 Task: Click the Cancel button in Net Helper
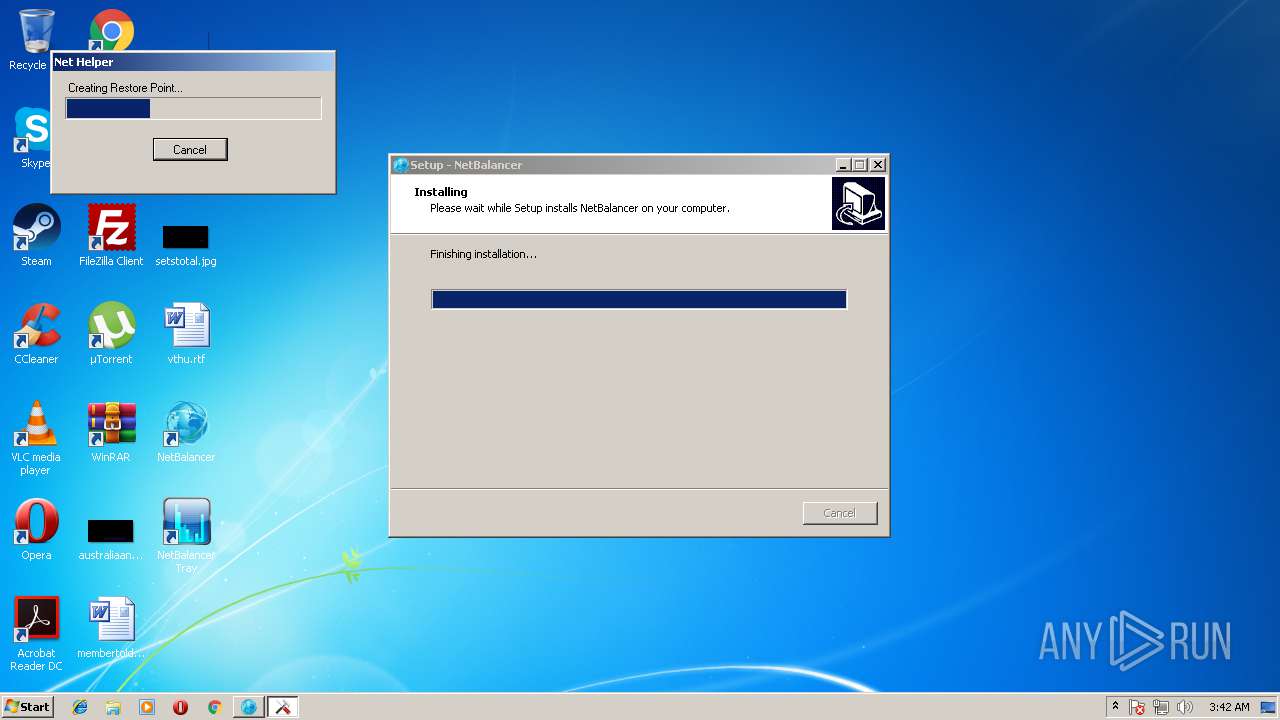coord(190,149)
